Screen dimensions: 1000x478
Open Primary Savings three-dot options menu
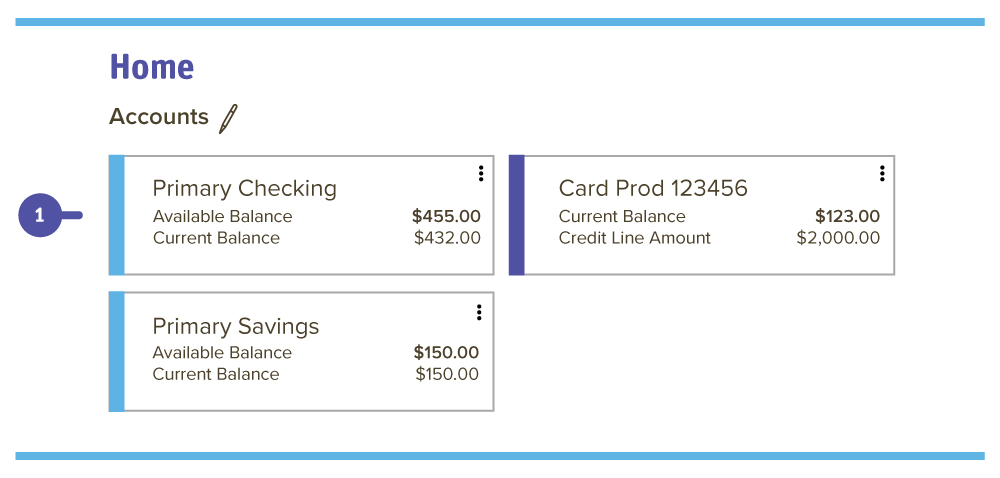[x=479, y=312]
